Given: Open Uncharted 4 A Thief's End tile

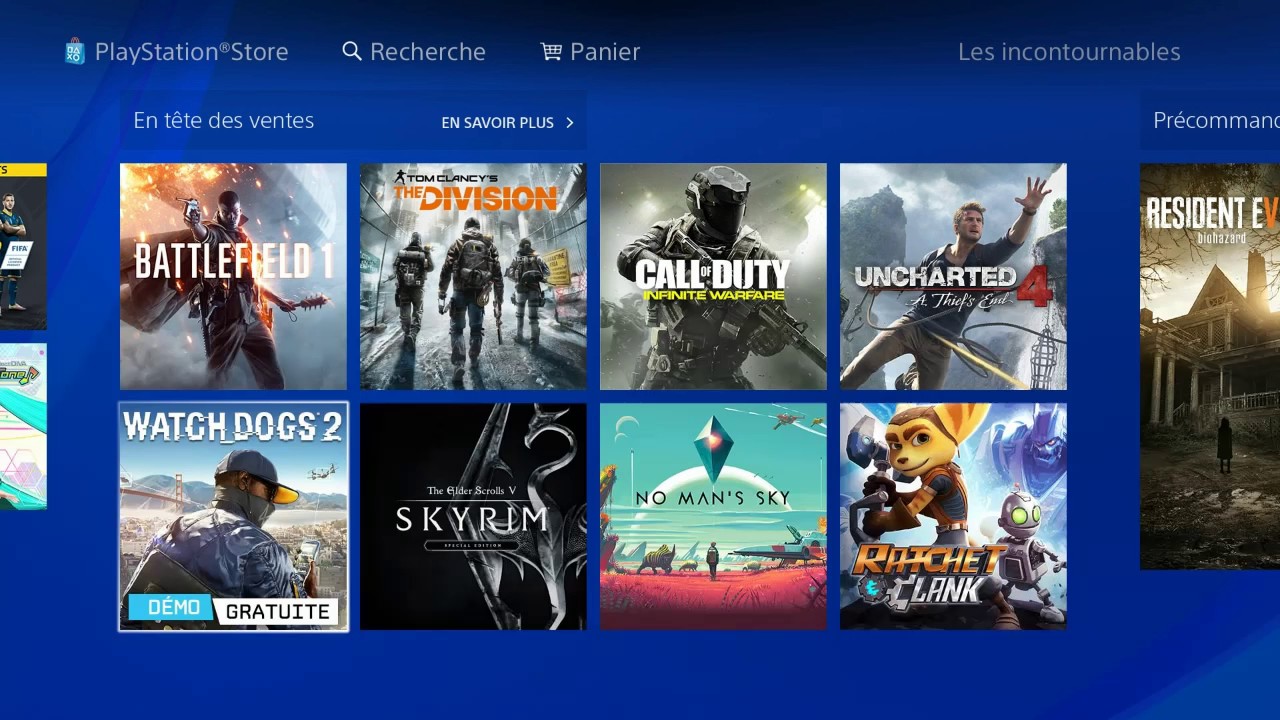Looking at the screenshot, I should [953, 276].
